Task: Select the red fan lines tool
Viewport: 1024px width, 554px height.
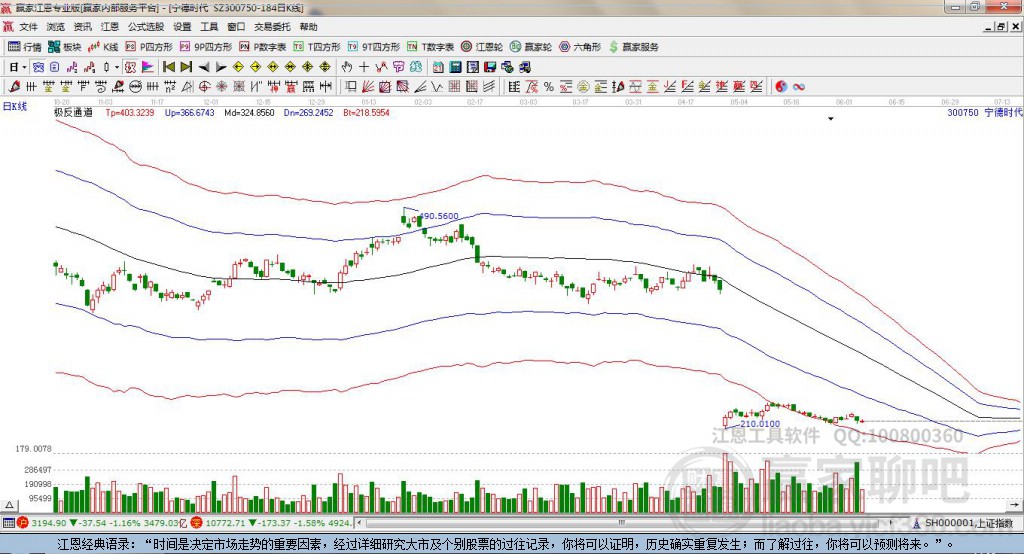Action: [368, 86]
